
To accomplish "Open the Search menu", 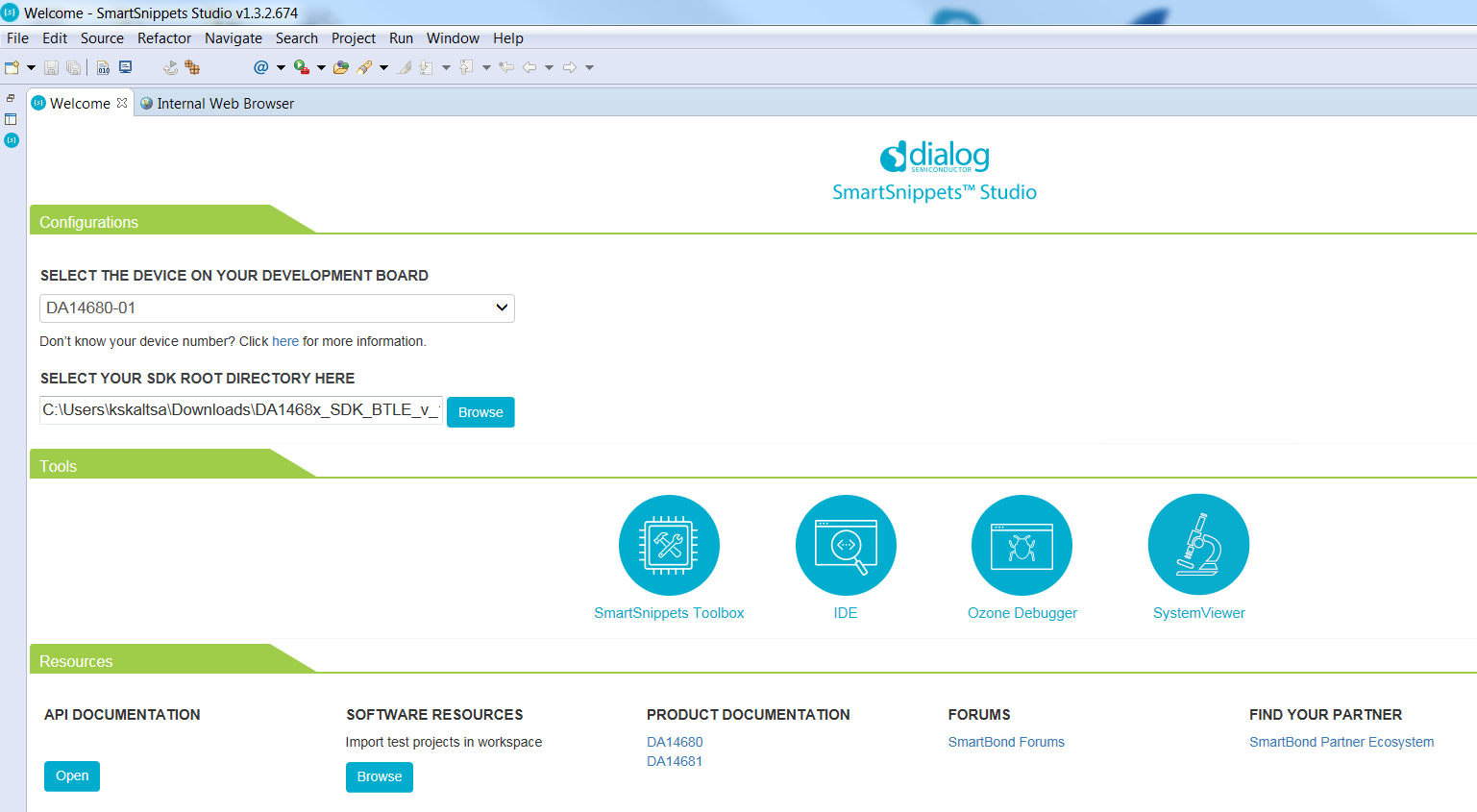I will (297, 38).
